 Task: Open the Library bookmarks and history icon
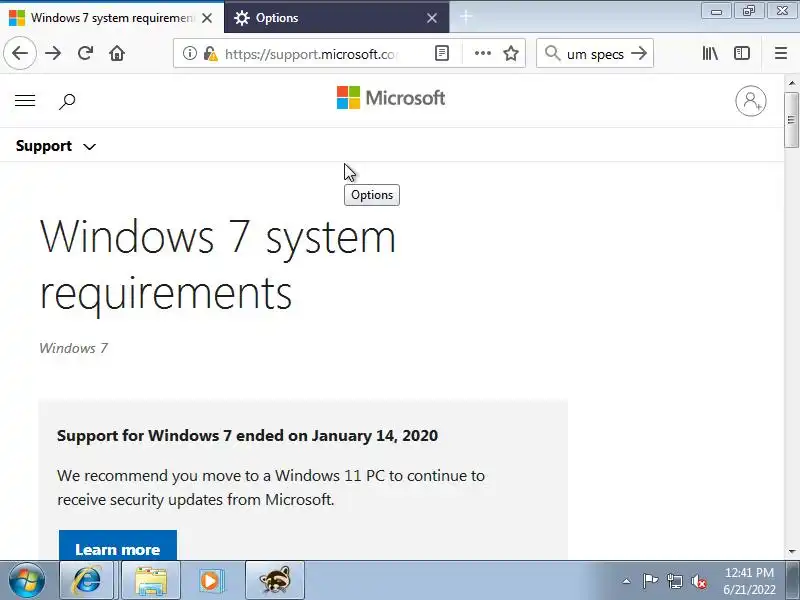pyautogui.click(x=710, y=53)
